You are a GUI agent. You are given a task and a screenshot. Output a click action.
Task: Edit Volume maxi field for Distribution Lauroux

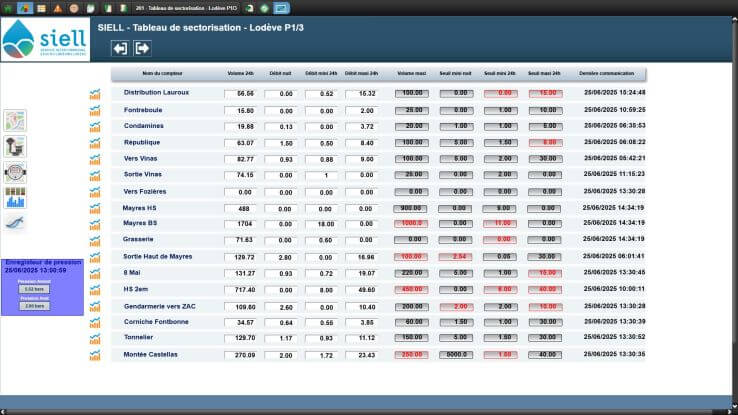pyautogui.click(x=412, y=93)
